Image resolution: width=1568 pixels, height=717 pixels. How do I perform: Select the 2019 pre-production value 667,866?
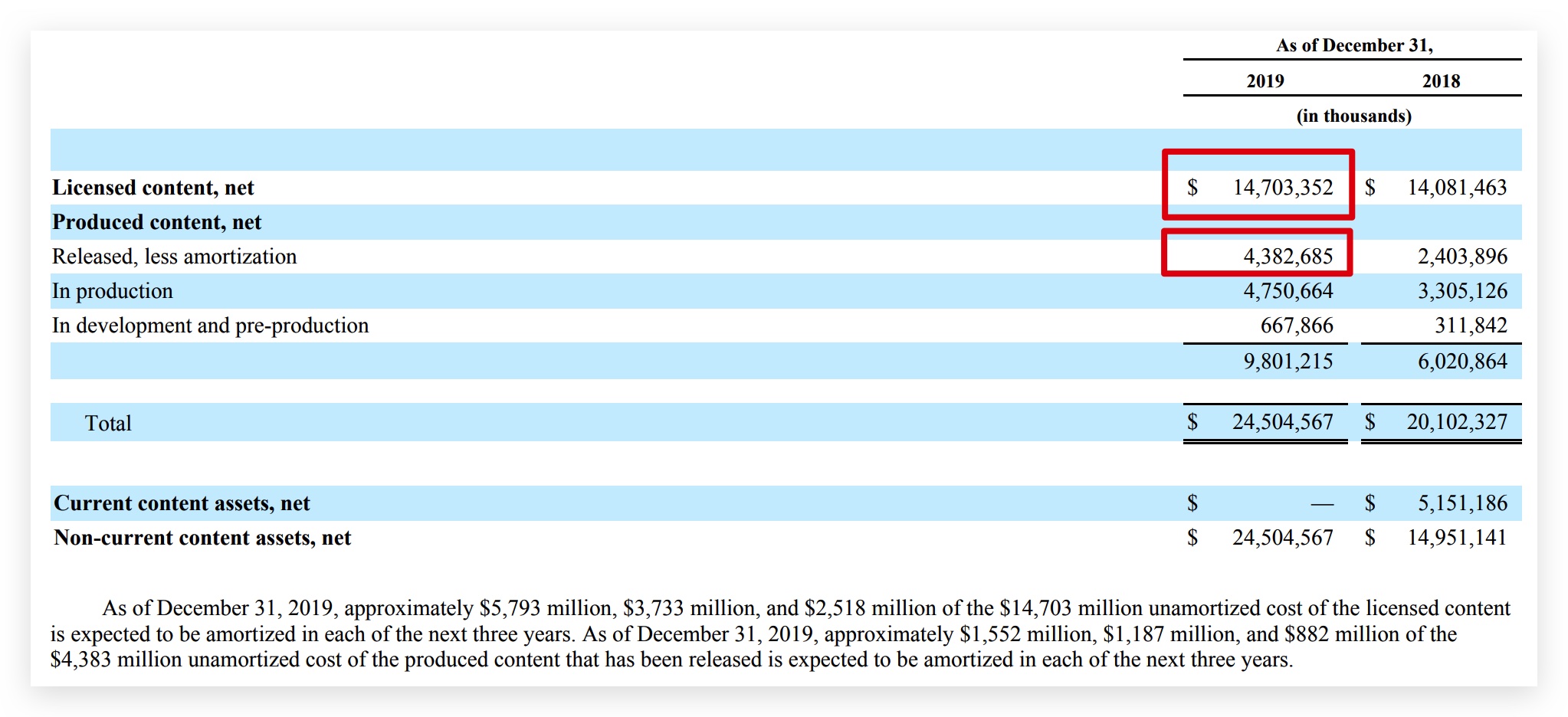(1296, 326)
